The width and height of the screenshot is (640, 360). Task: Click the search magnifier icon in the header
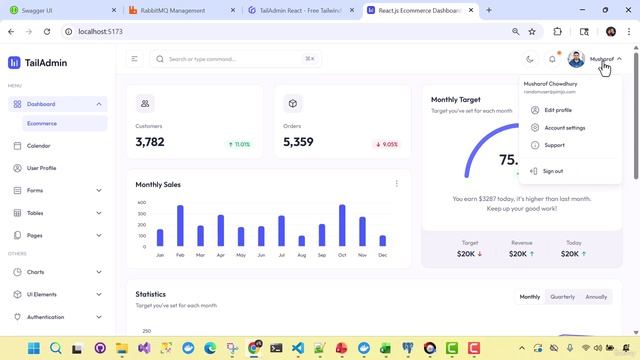pos(160,59)
